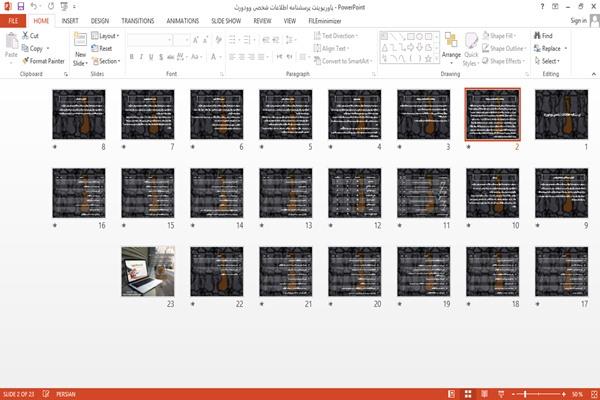Select Slide Sorter view icon in status bar
Viewport: 600px width, 400px height.
pyautogui.click(x=468, y=394)
